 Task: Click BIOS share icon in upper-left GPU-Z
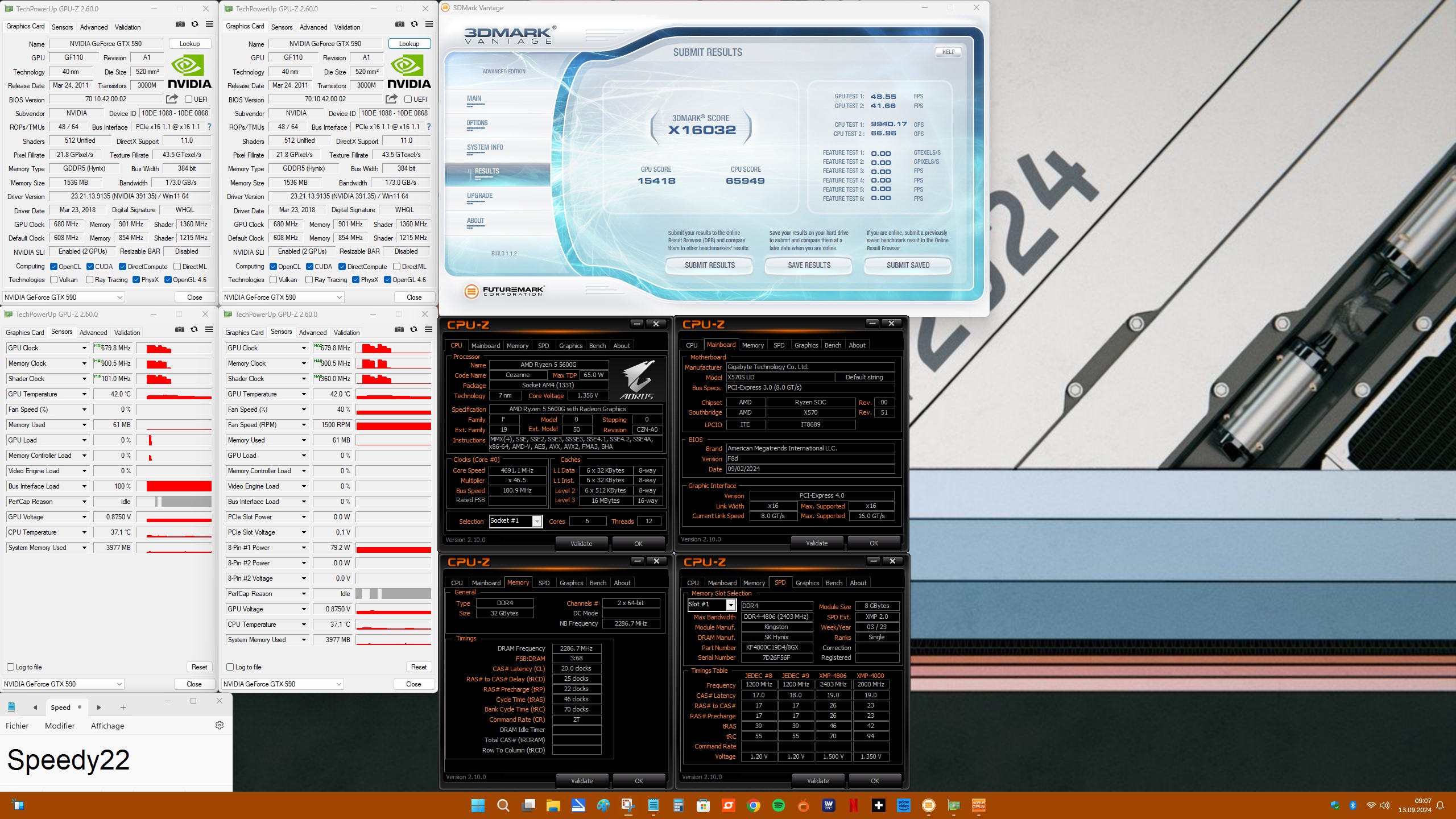(x=172, y=99)
